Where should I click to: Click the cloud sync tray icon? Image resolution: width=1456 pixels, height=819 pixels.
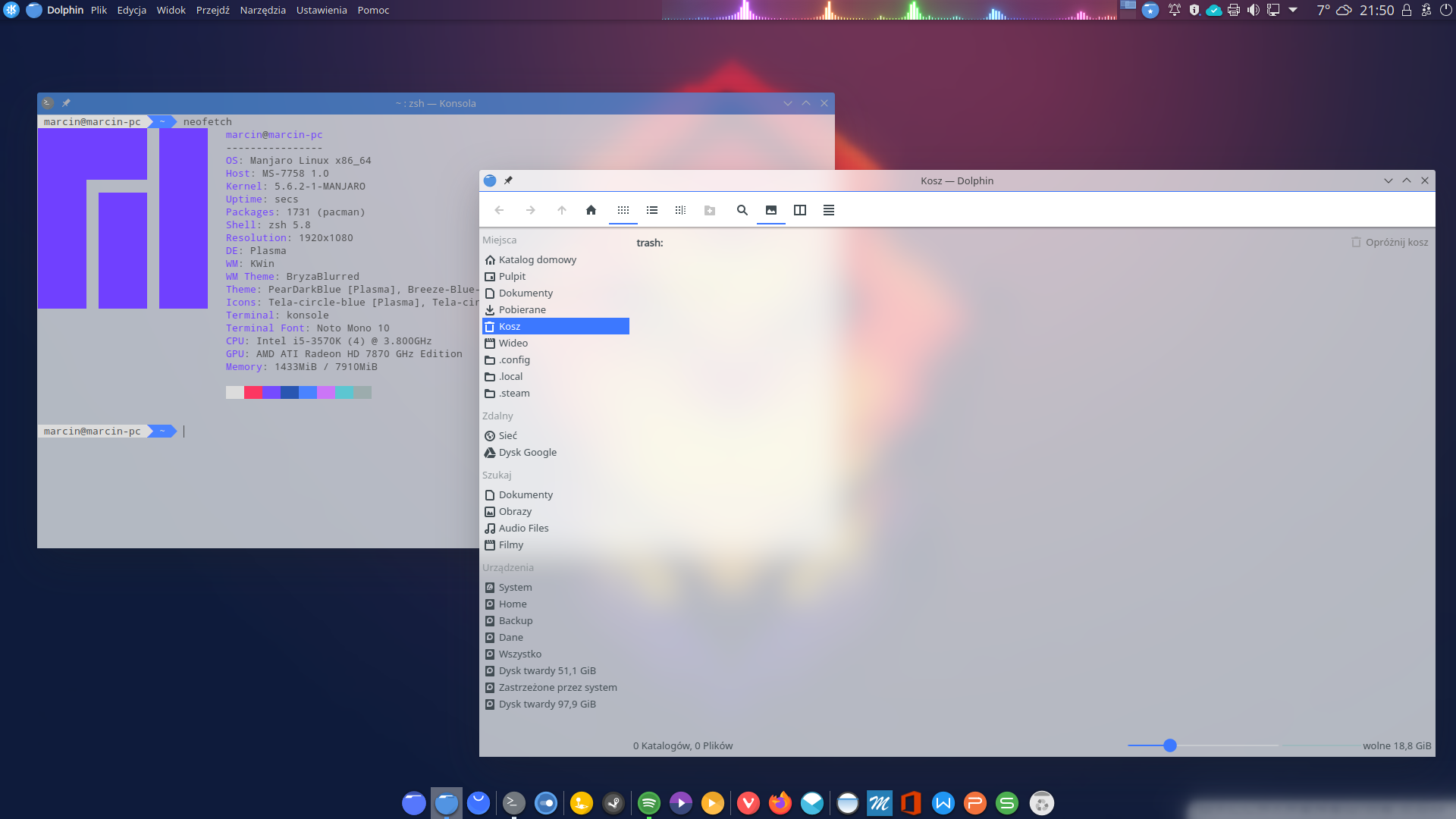coord(1214,10)
